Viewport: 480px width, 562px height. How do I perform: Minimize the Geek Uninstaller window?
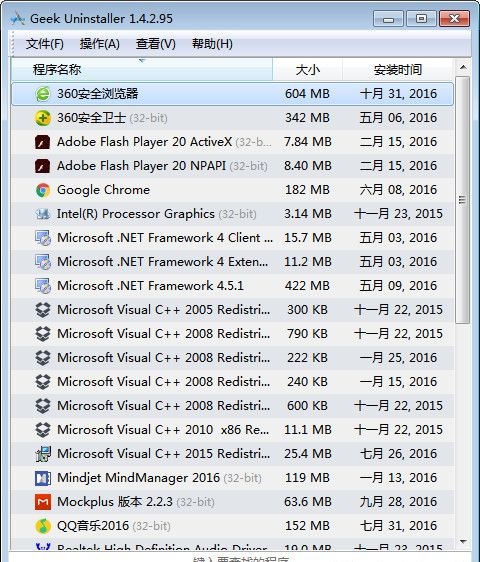(388, 19)
